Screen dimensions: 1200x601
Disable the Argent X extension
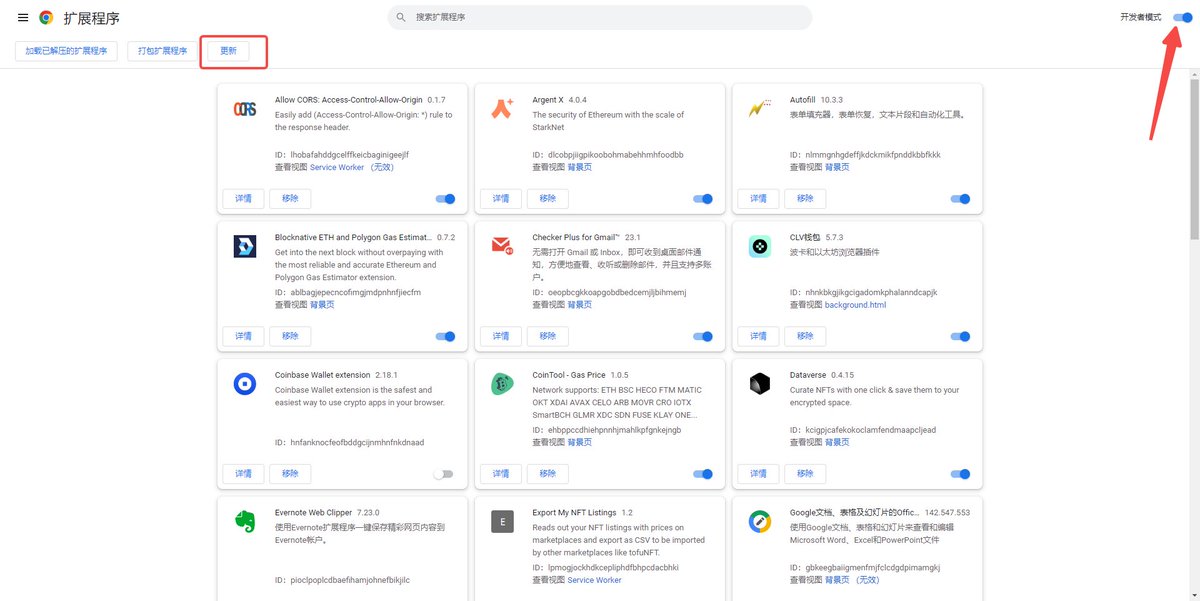pos(703,199)
